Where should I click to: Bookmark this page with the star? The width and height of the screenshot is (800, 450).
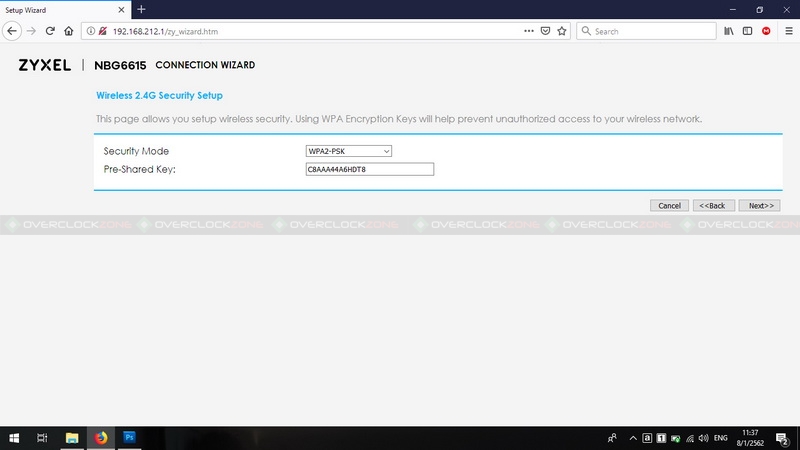562,31
